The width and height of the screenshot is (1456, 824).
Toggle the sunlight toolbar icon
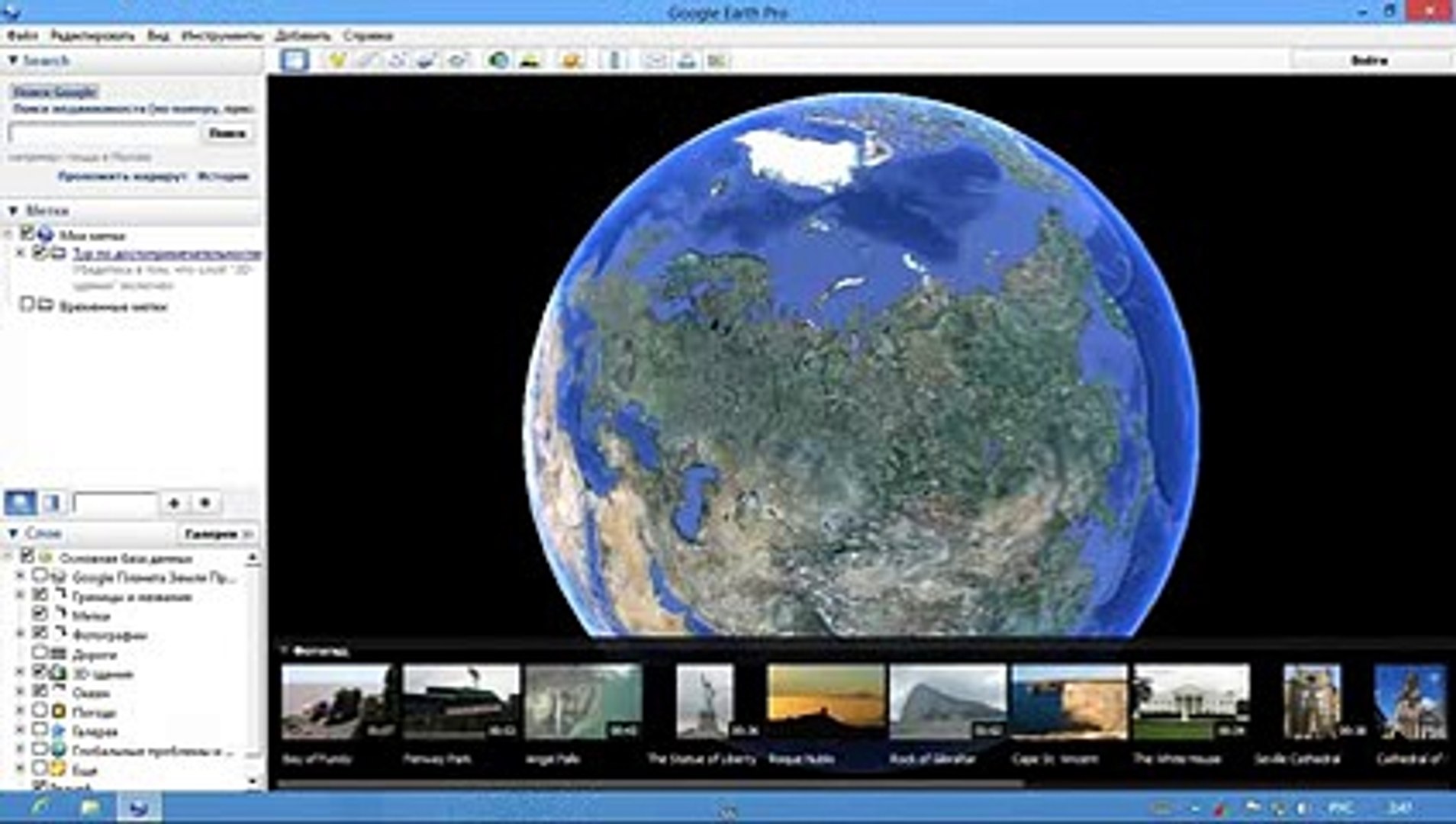pyautogui.click(x=530, y=60)
